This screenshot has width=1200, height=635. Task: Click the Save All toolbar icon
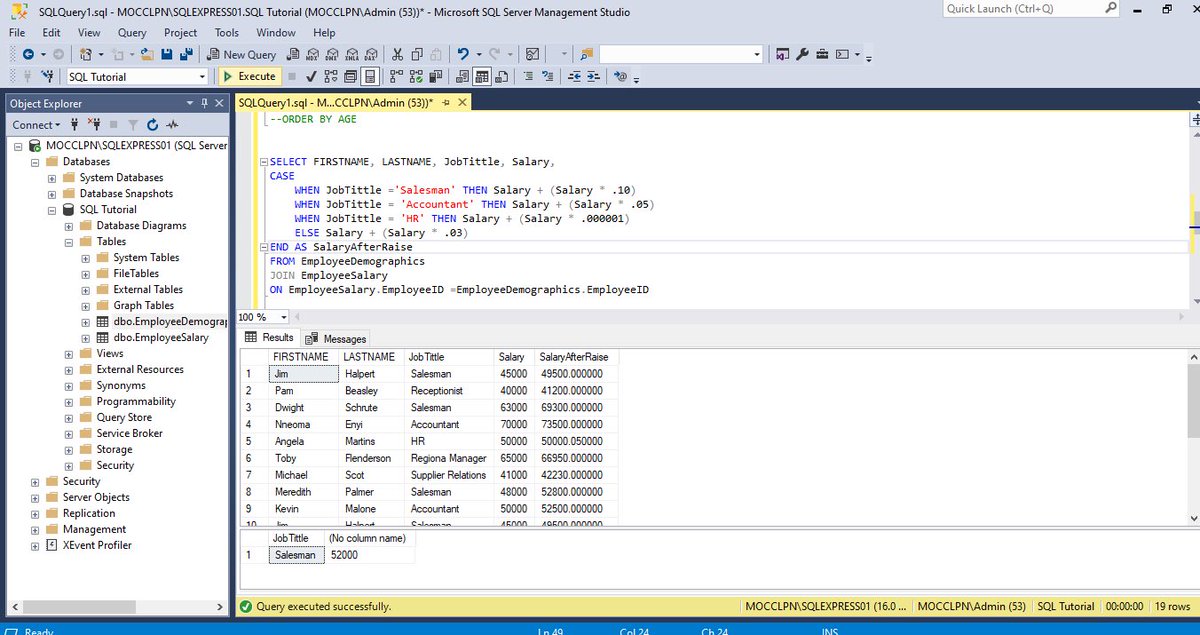186,54
